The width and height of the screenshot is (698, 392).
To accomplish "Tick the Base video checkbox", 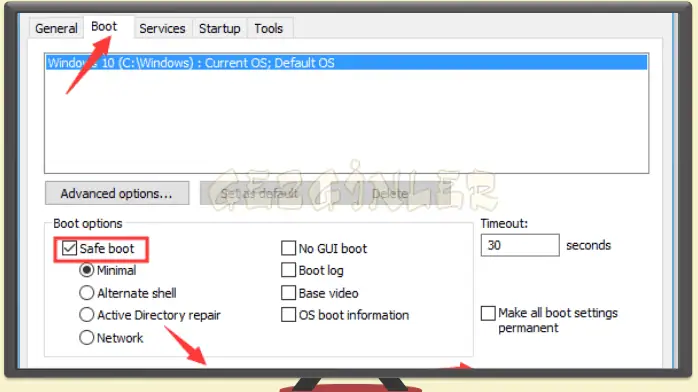I will (288, 293).
